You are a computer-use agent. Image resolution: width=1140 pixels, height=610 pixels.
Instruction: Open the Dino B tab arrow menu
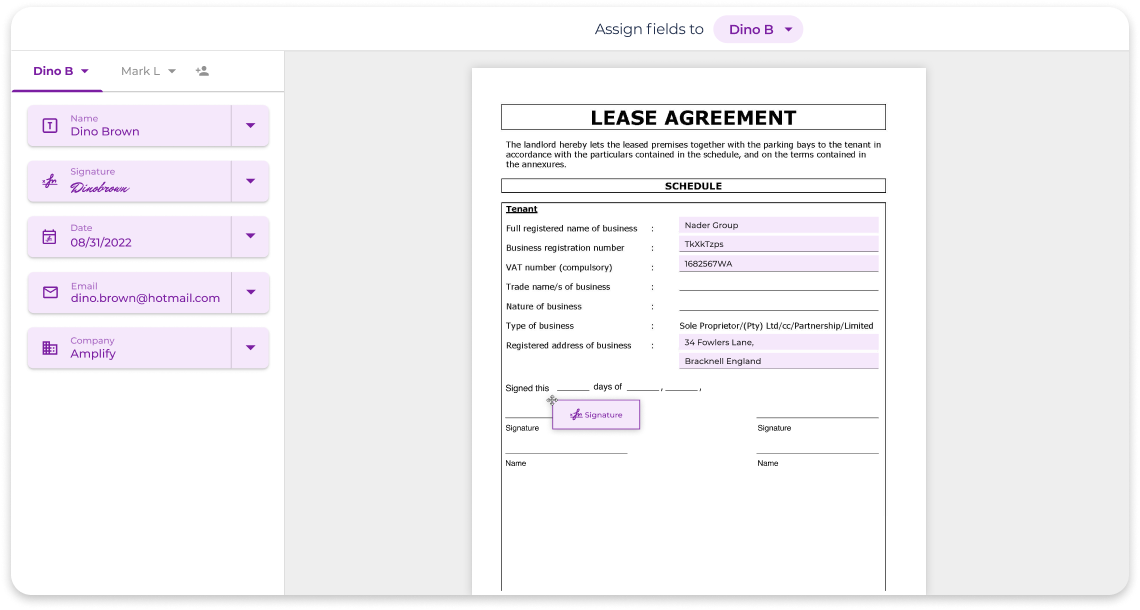point(84,71)
